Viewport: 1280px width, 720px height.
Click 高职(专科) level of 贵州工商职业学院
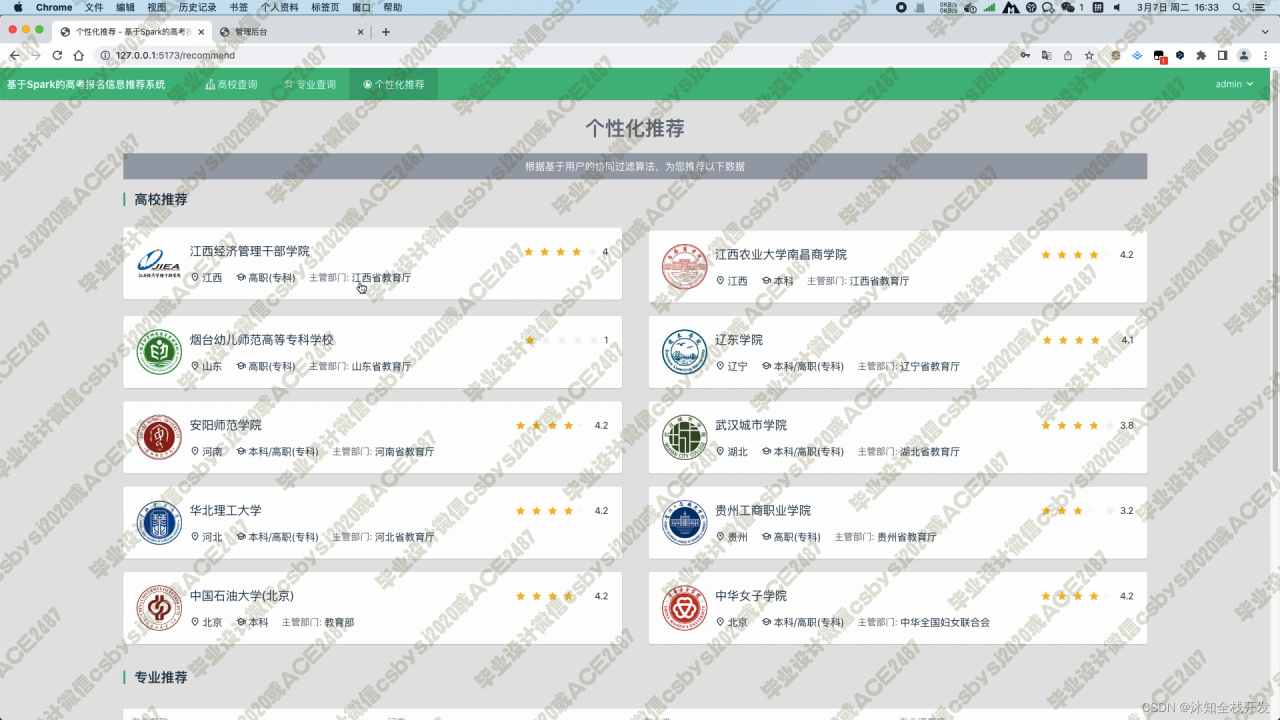pyautogui.click(x=797, y=537)
